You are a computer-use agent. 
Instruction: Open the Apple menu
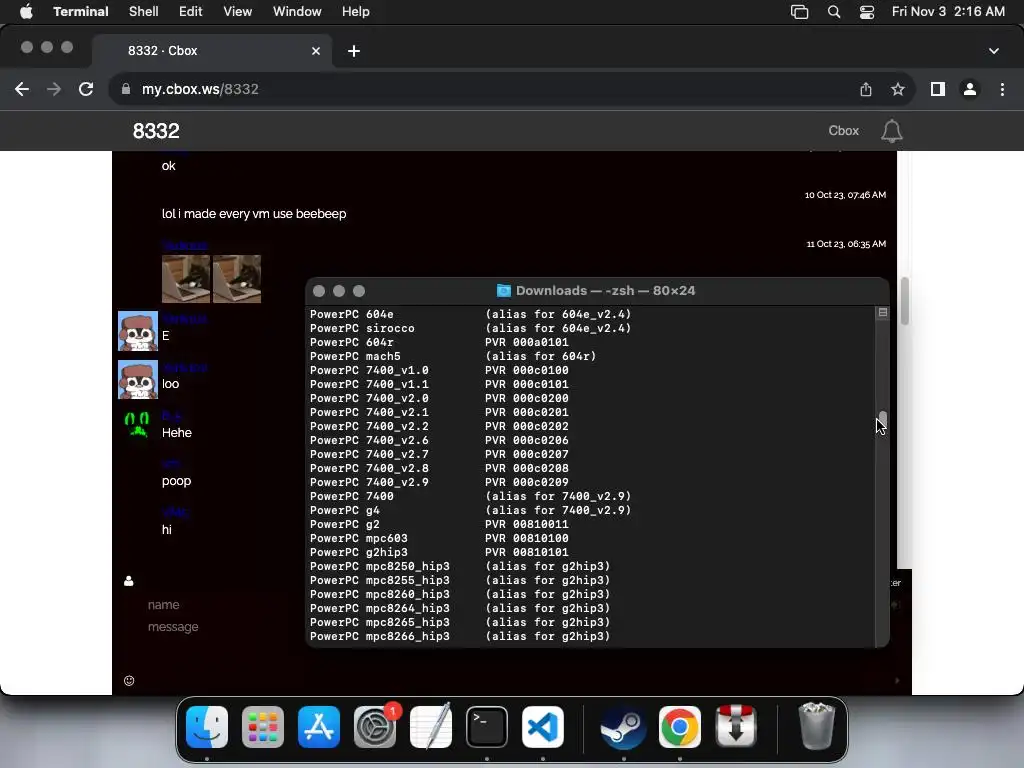click(26, 12)
